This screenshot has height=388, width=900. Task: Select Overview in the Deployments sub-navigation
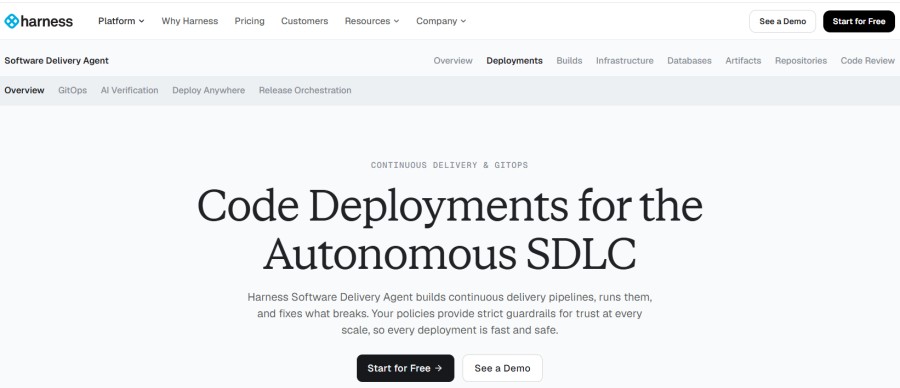point(24,90)
